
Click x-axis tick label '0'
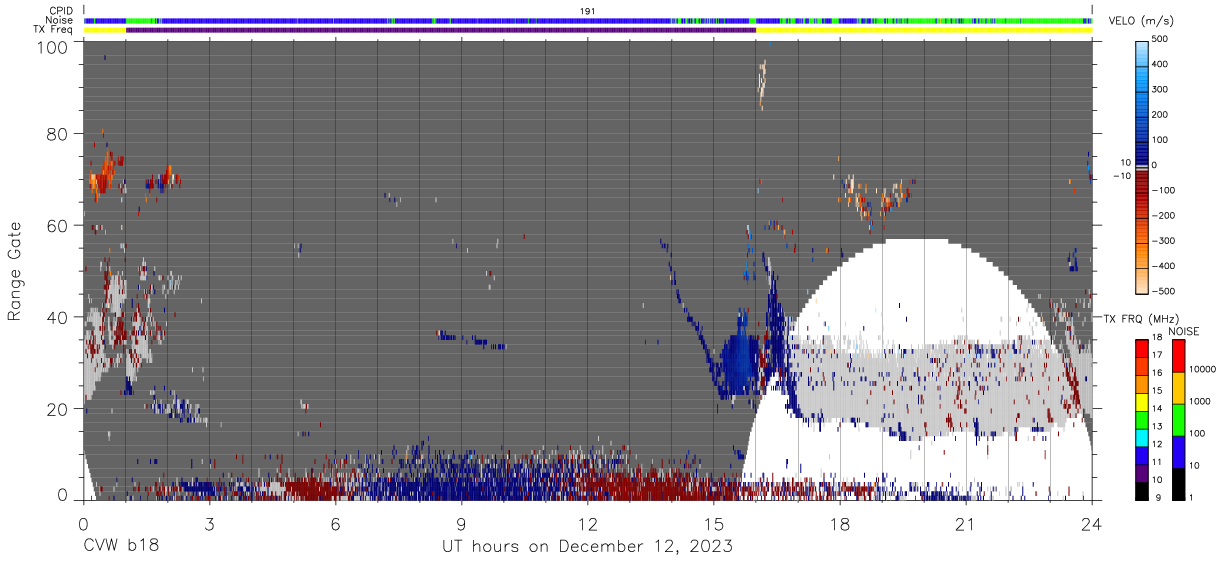point(83,523)
